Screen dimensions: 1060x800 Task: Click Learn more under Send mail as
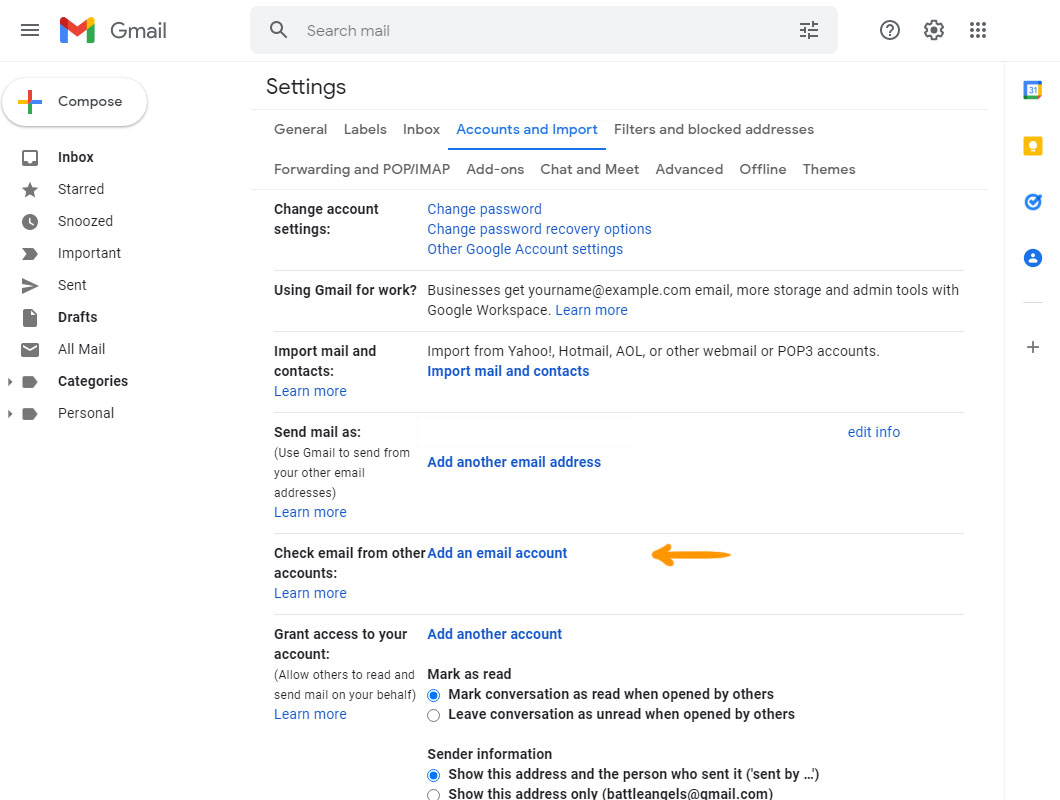click(310, 512)
